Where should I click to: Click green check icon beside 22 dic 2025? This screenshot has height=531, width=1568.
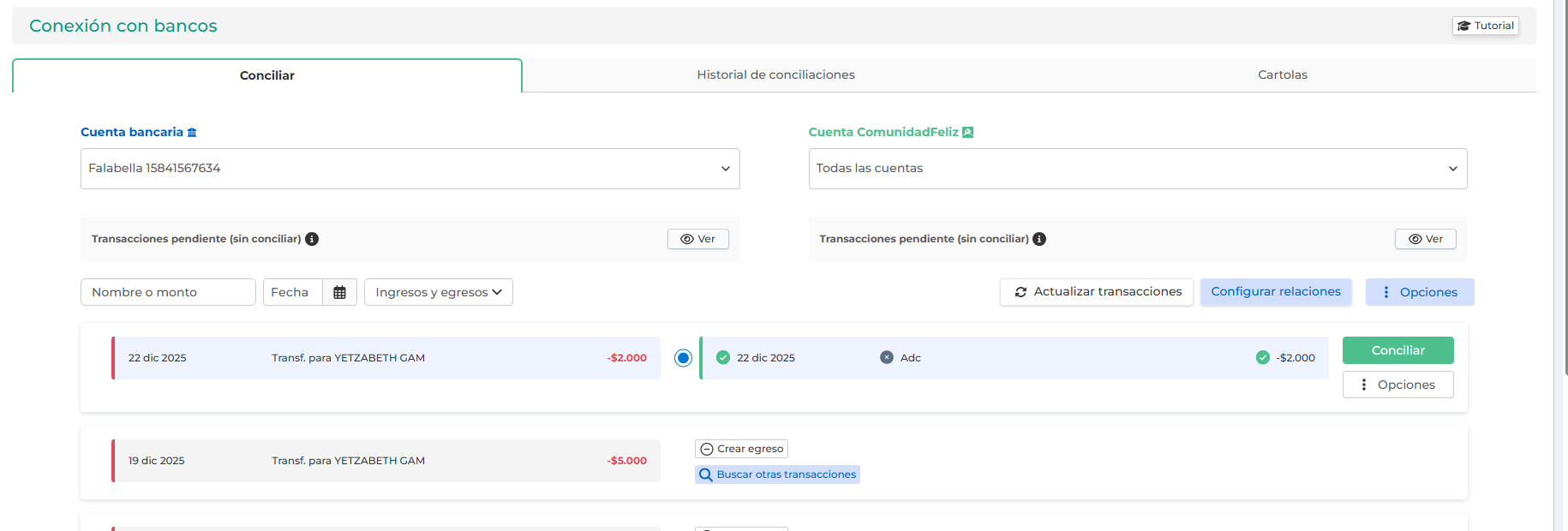click(x=723, y=357)
